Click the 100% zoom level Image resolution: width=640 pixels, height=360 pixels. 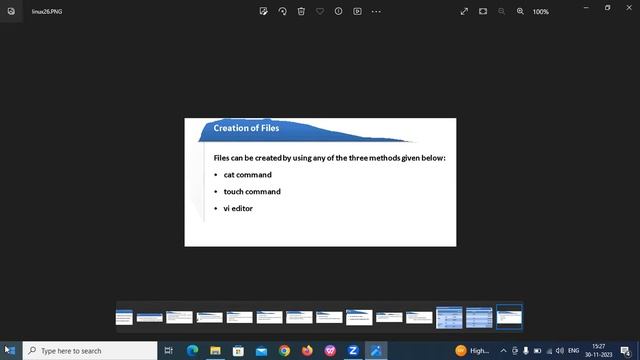[540, 12]
